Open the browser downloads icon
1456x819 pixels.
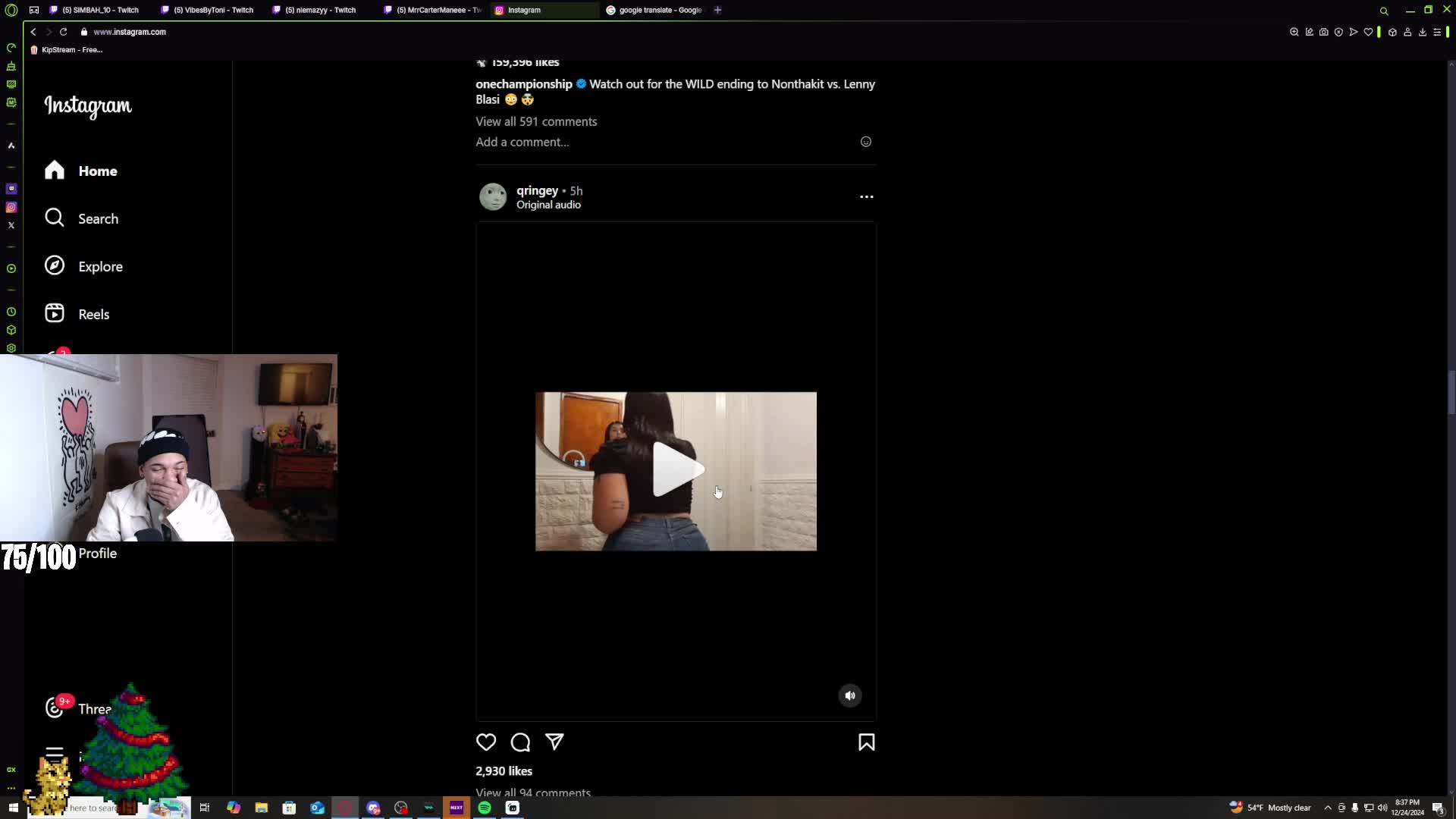point(1423,32)
